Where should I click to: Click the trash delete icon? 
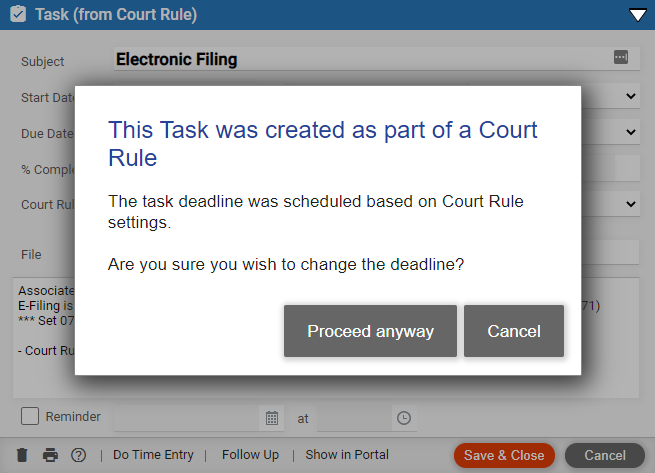pyautogui.click(x=22, y=455)
